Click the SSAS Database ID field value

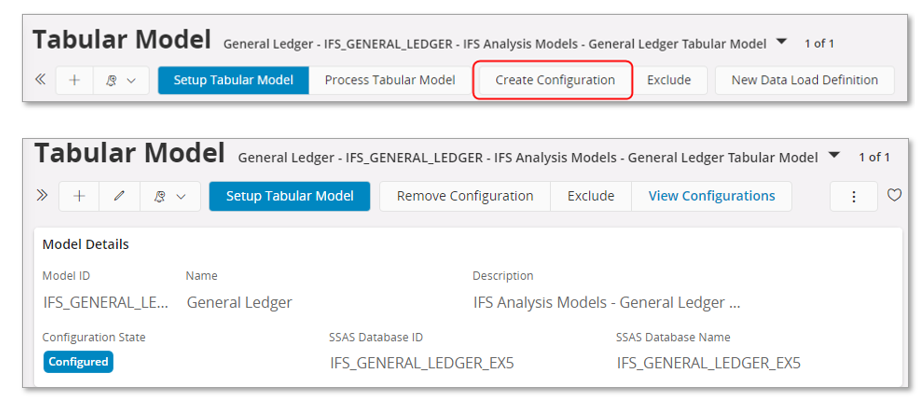pyautogui.click(x=422, y=362)
